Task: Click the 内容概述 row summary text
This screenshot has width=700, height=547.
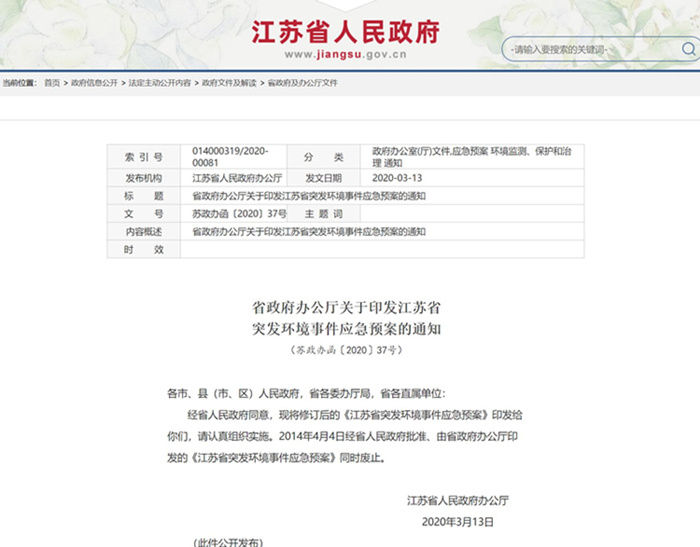Action: coord(308,232)
